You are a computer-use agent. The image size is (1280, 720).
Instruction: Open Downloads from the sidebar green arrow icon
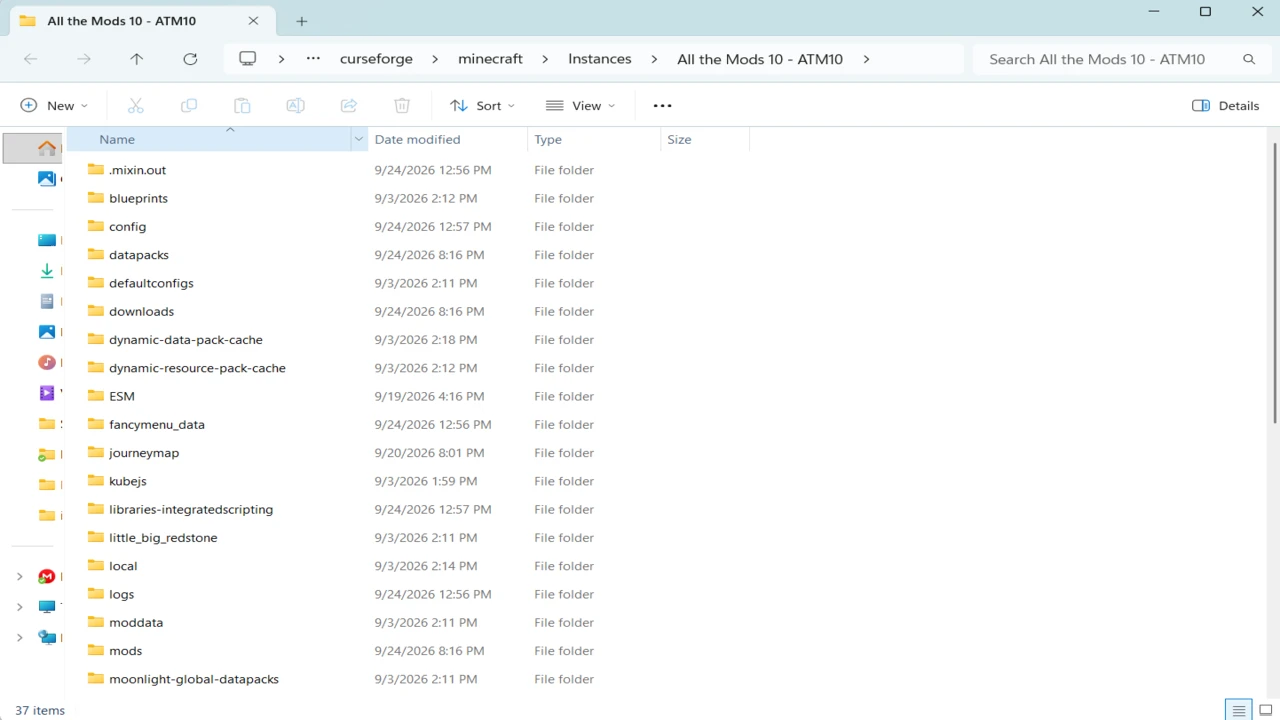(47, 271)
